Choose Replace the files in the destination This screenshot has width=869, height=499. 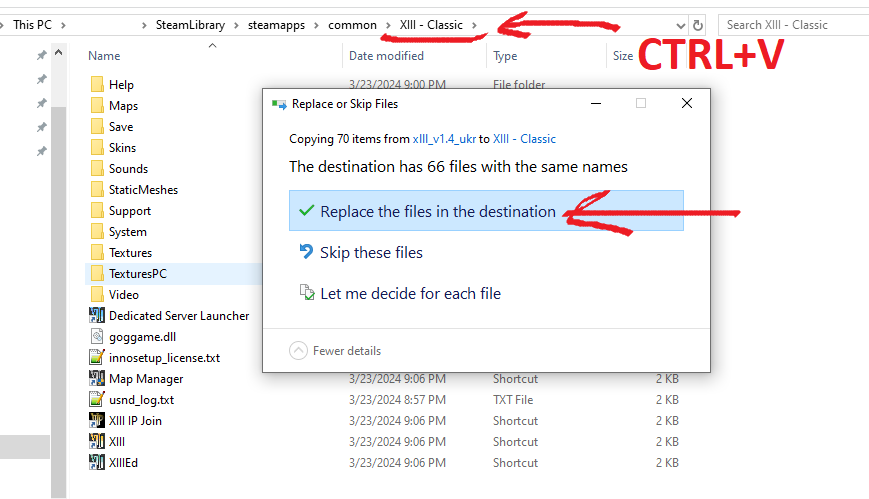click(437, 211)
